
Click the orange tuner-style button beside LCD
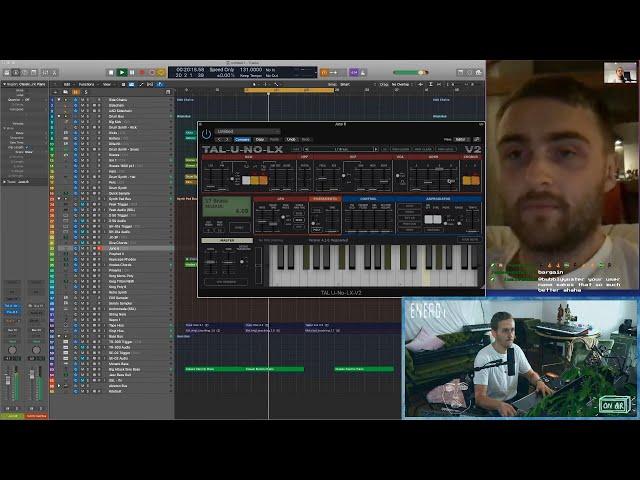click(x=324, y=72)
